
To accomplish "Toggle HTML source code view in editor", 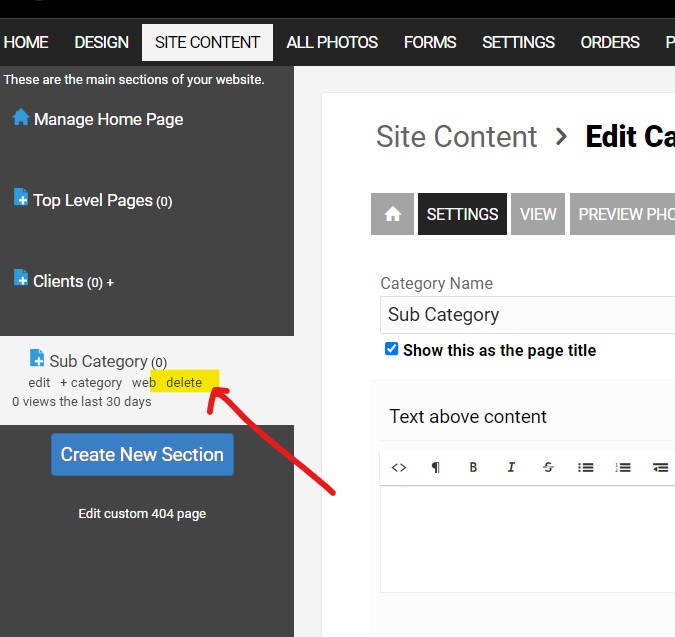I will [x=399, y=467].
